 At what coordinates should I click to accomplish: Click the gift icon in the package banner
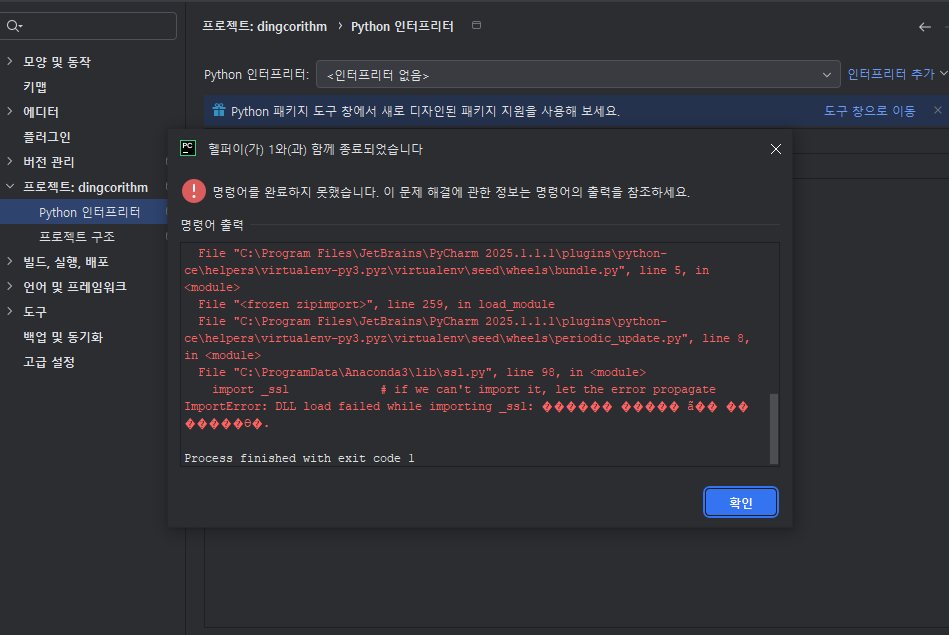pyautogui.click(x=218, y=110)
